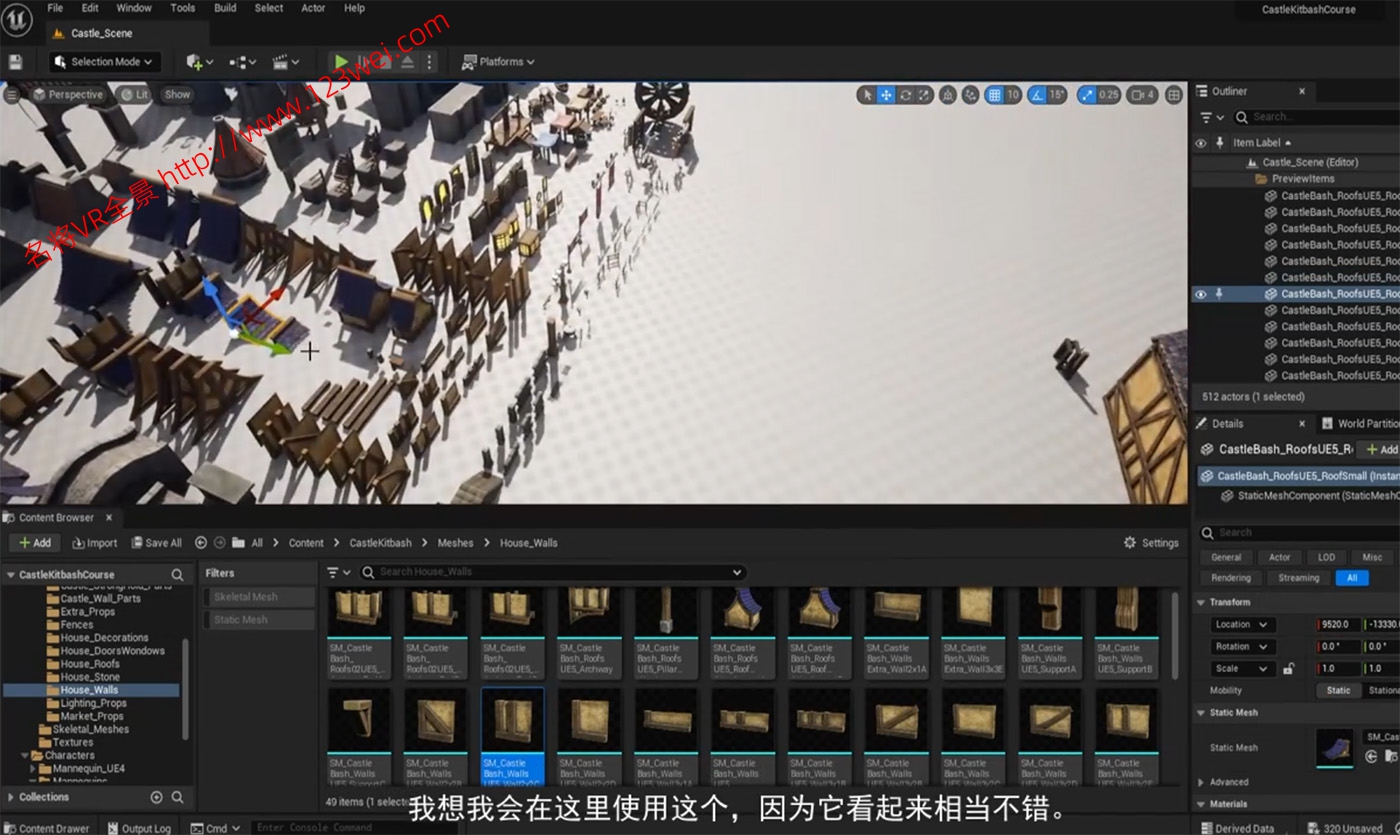1400x835 pixels.
Task: Select the Move tool in viewport toolbar
Action: coord(885,94)
